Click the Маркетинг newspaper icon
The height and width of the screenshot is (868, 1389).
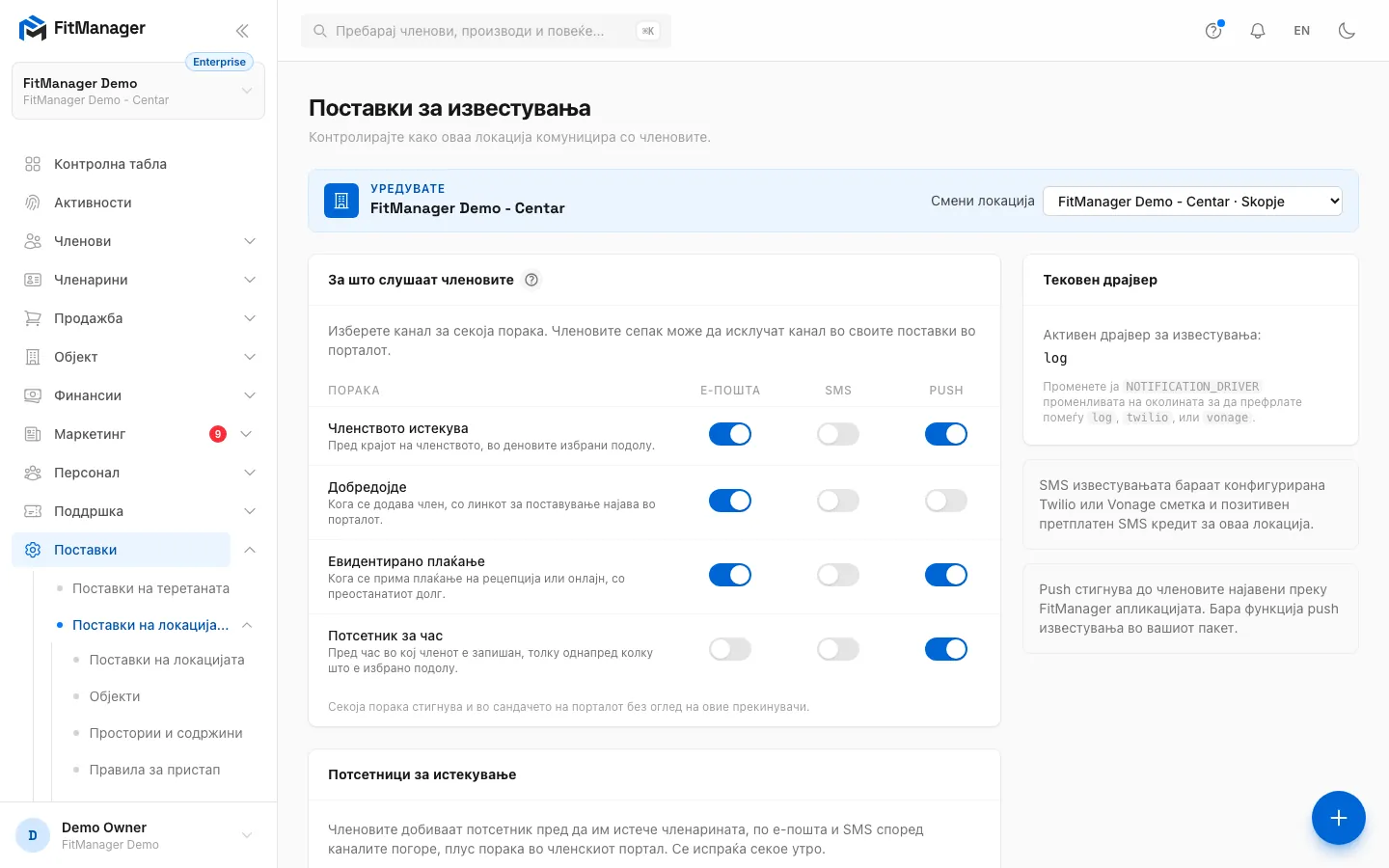tap(33, 434)
